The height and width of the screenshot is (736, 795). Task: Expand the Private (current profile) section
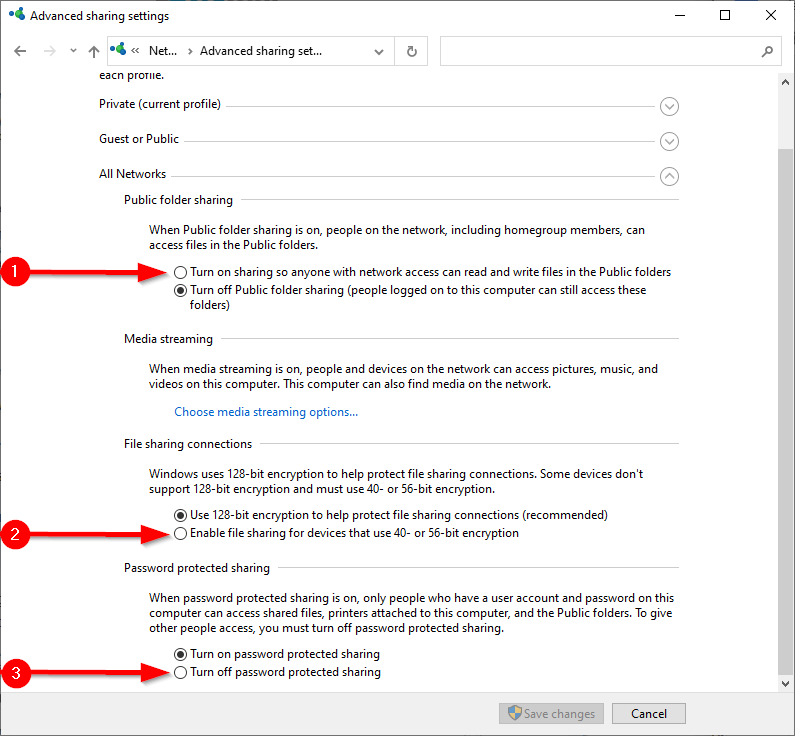[x=669, y=106]
